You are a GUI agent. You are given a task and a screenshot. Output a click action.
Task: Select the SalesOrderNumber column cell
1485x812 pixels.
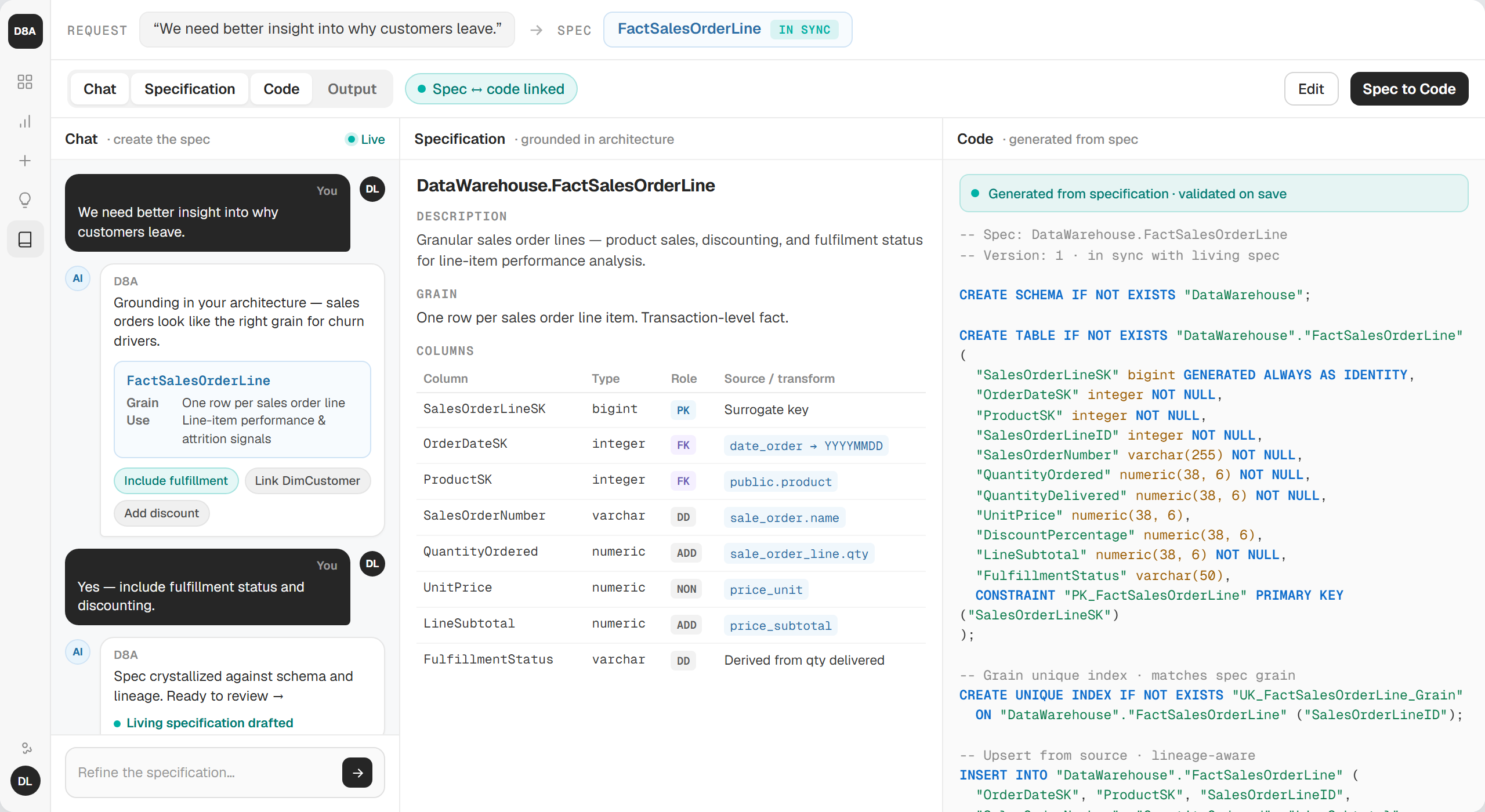484,516
